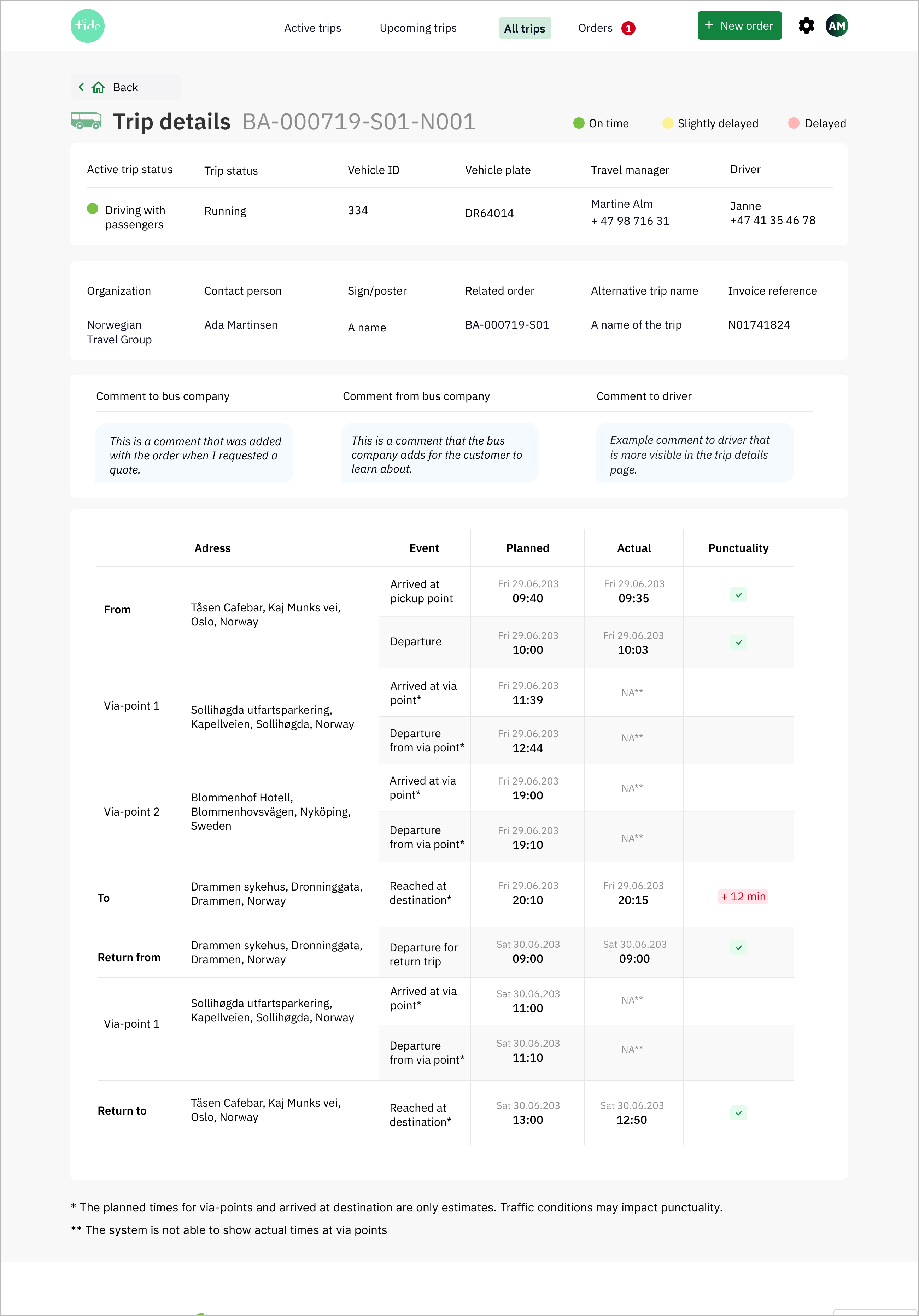Click the bus icon by Trip details
Viewport: 919px width, 1316px height.
86,121
